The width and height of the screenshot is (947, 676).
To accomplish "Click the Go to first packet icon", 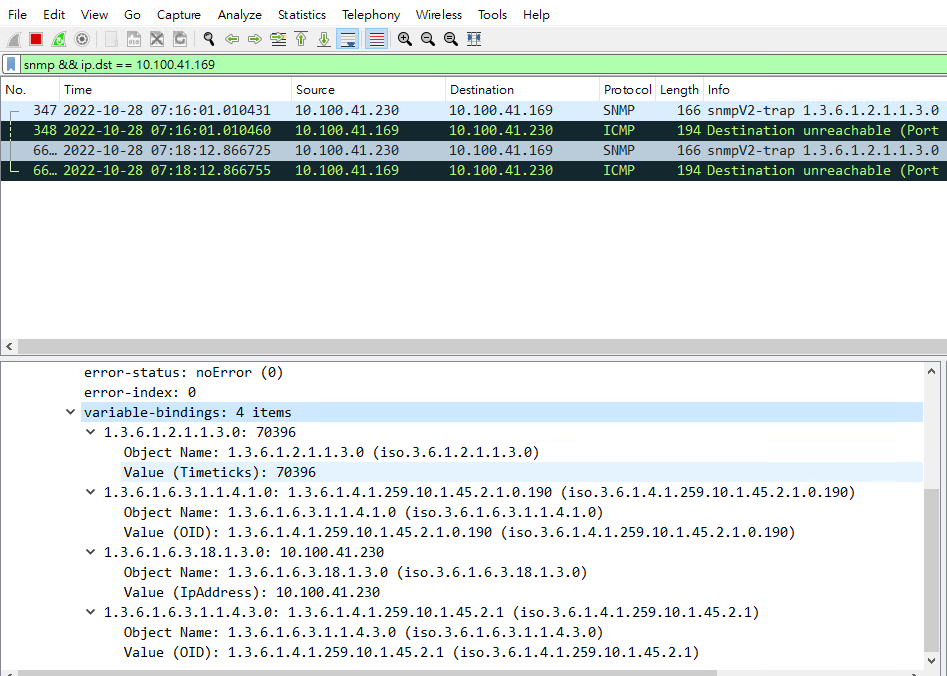I will (x=302, y=38).
